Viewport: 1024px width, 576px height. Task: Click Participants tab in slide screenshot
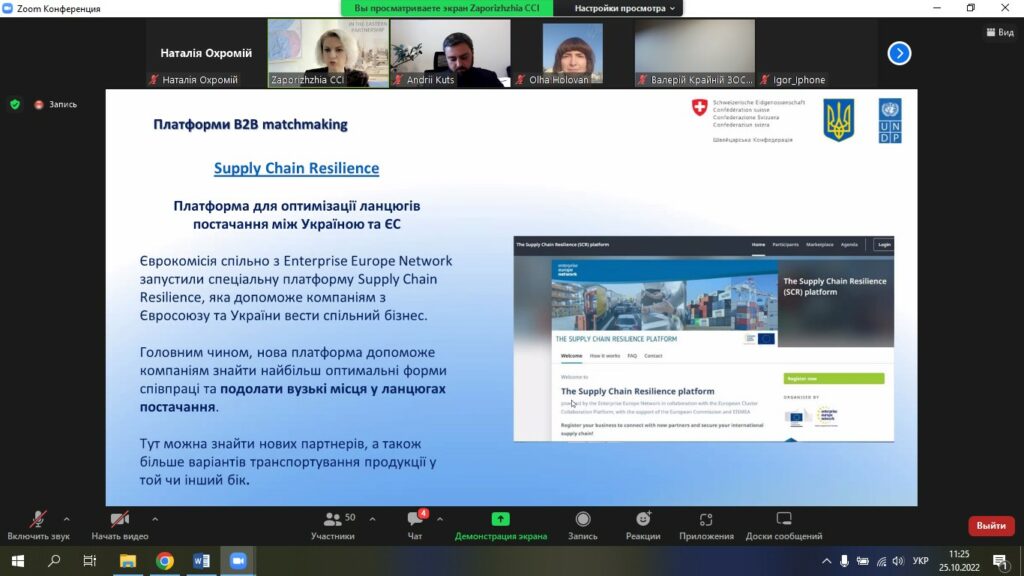785,244
